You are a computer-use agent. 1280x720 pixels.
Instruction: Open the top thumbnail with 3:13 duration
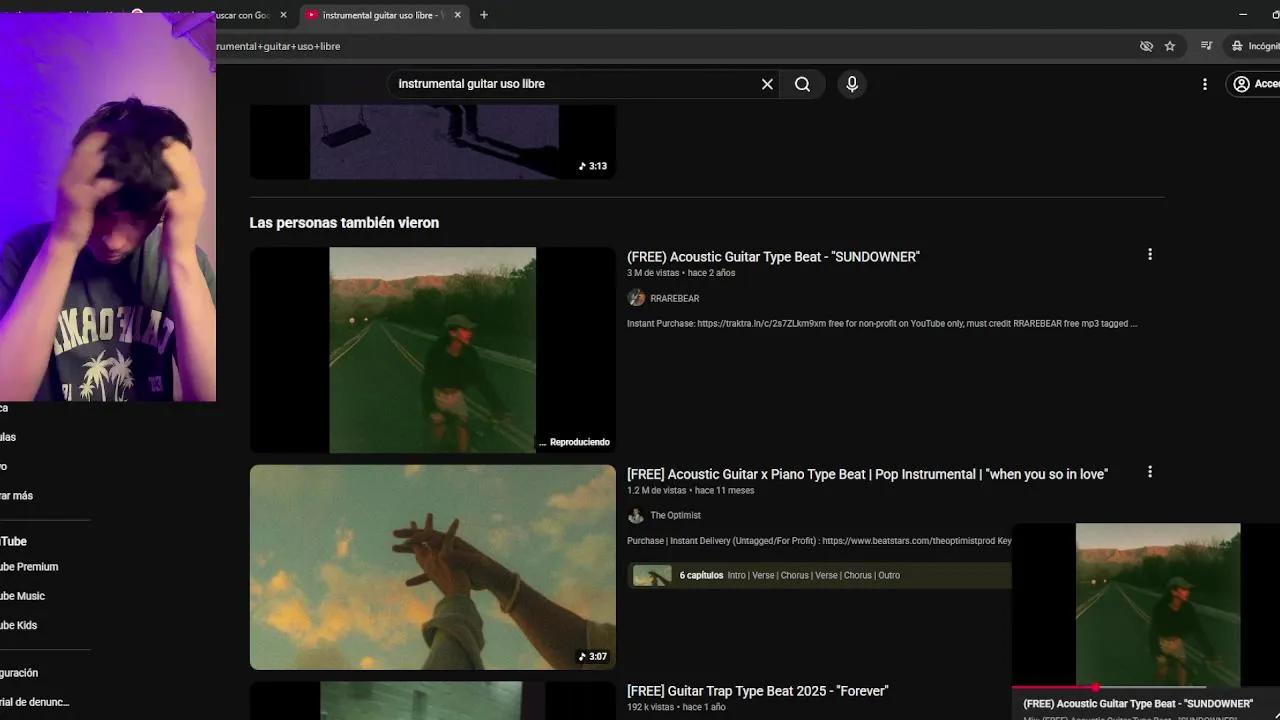tap(432, 142)
